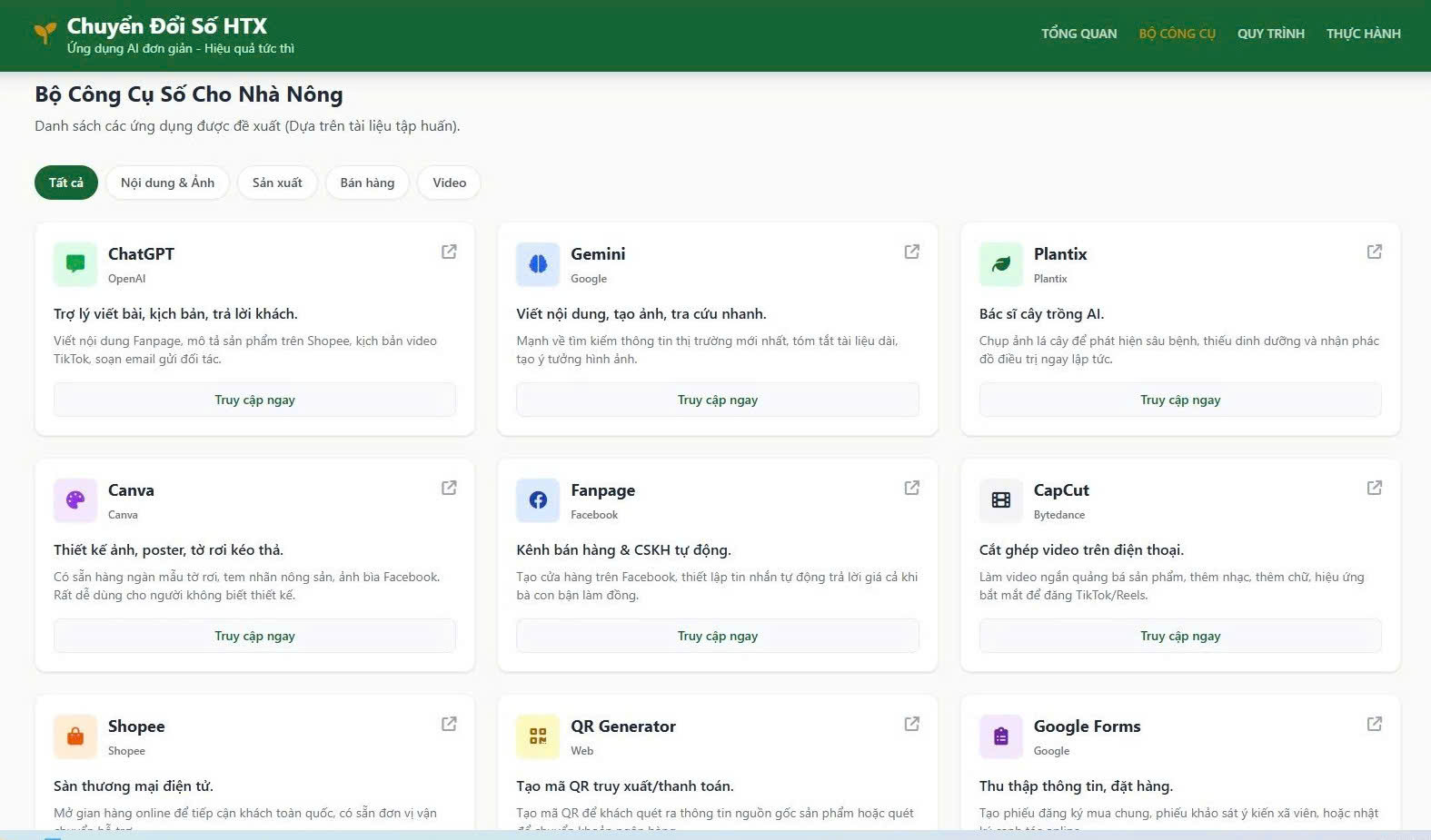Open the Google Forms external link icon
Screen dimensions: 1431x840
pyautogui.click(x=1374, y=724)
